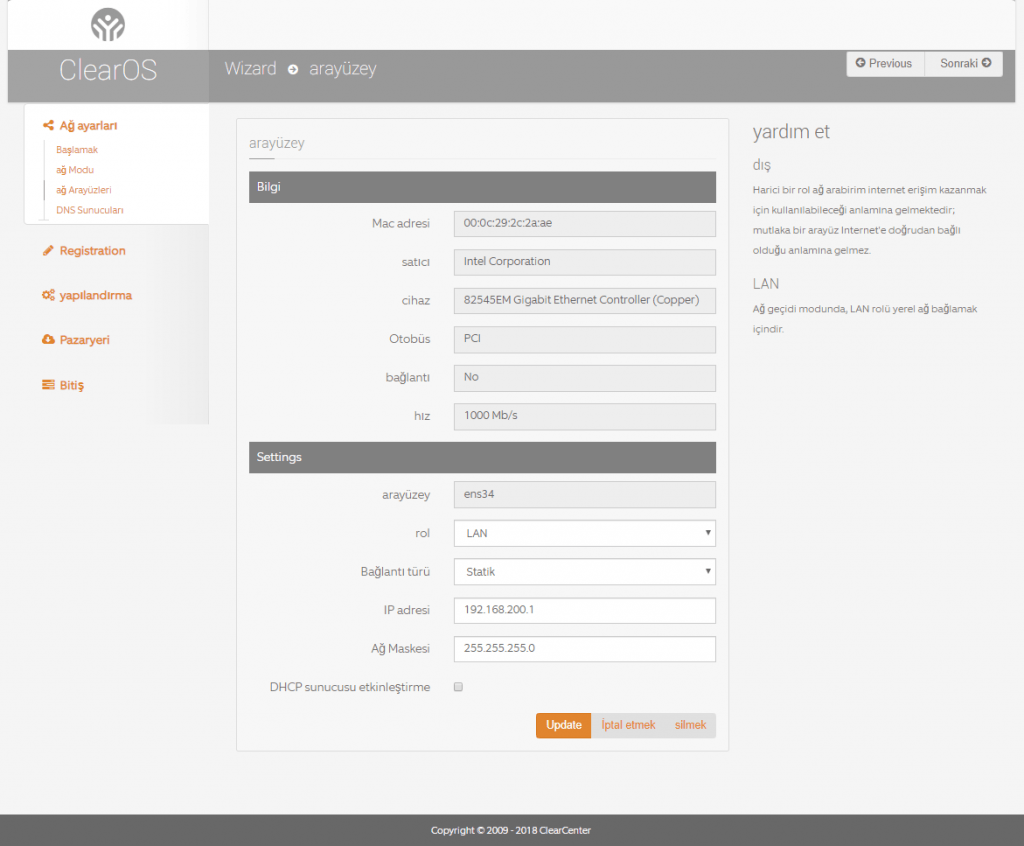The width and height of the screenshot is (1024, 846).
Task: Go to the ağ Modu step
Action: pyautogui.click(x=75, y=170)
